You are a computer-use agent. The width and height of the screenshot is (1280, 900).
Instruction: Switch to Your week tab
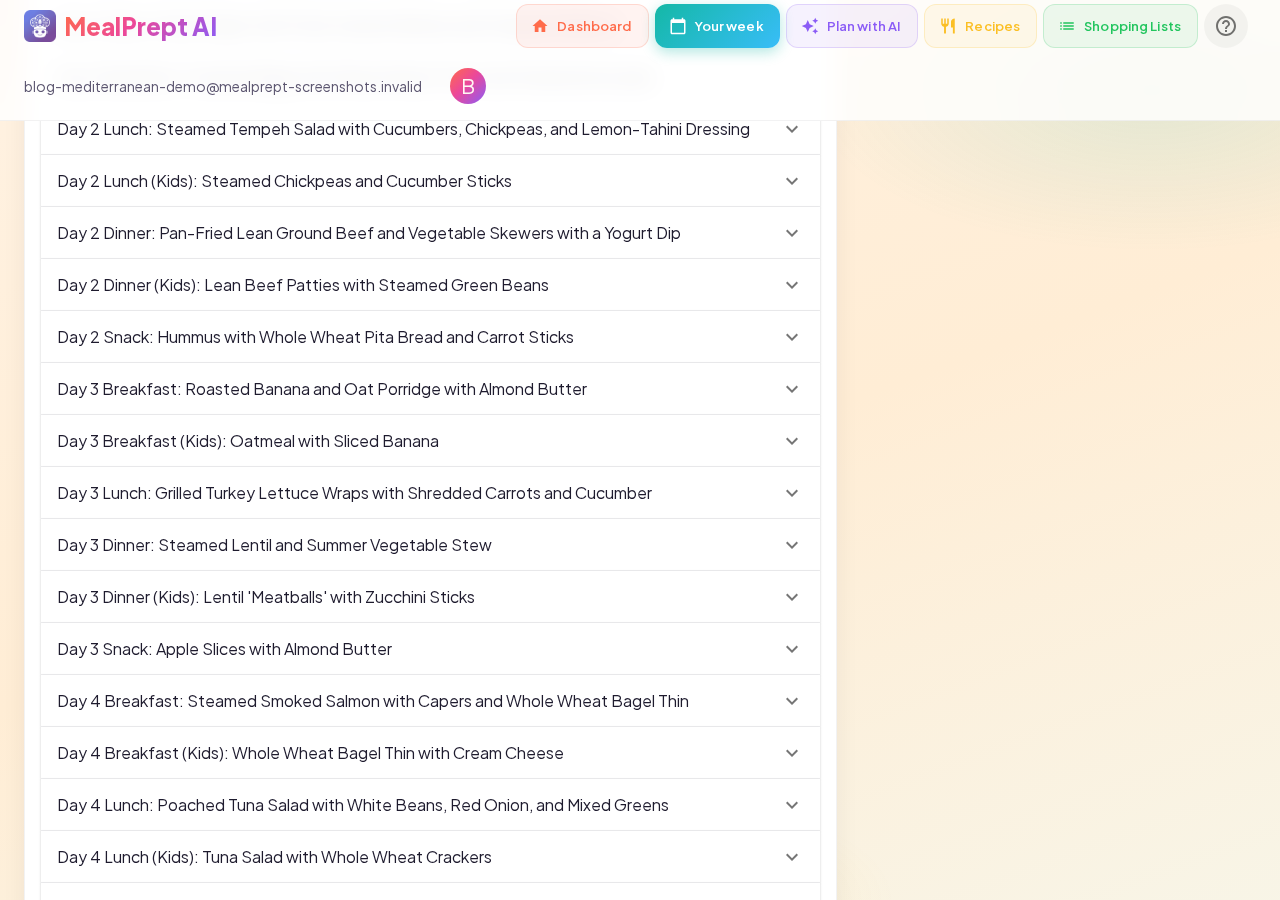(x=717, y=26)
